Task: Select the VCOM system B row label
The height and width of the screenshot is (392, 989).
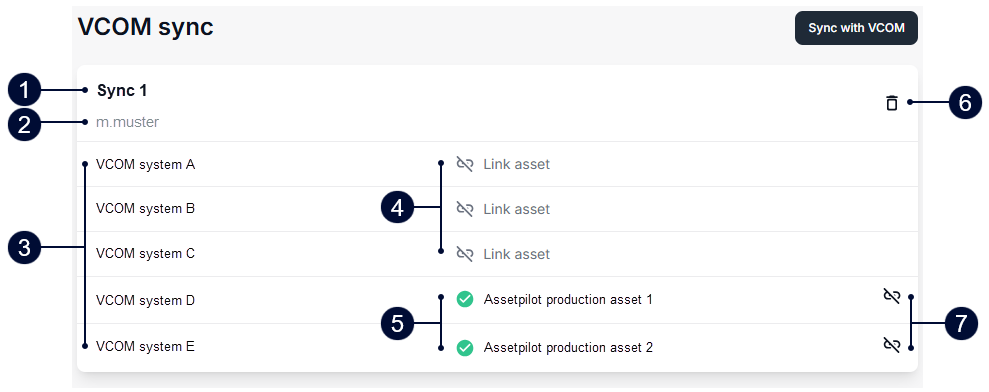Action: 145,208
